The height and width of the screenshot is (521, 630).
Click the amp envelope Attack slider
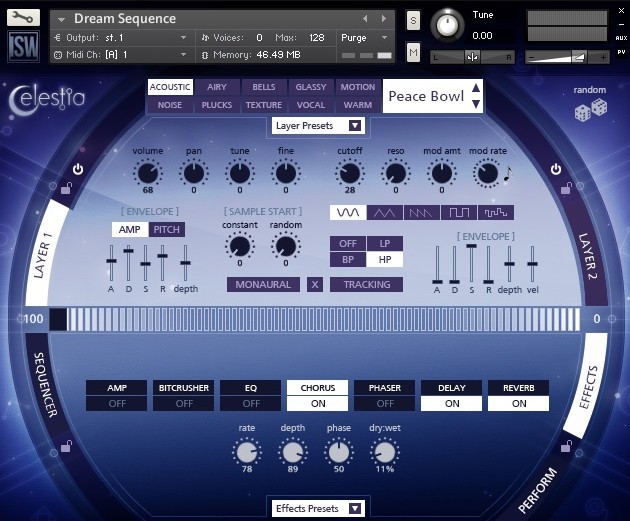tap(111, 263)
